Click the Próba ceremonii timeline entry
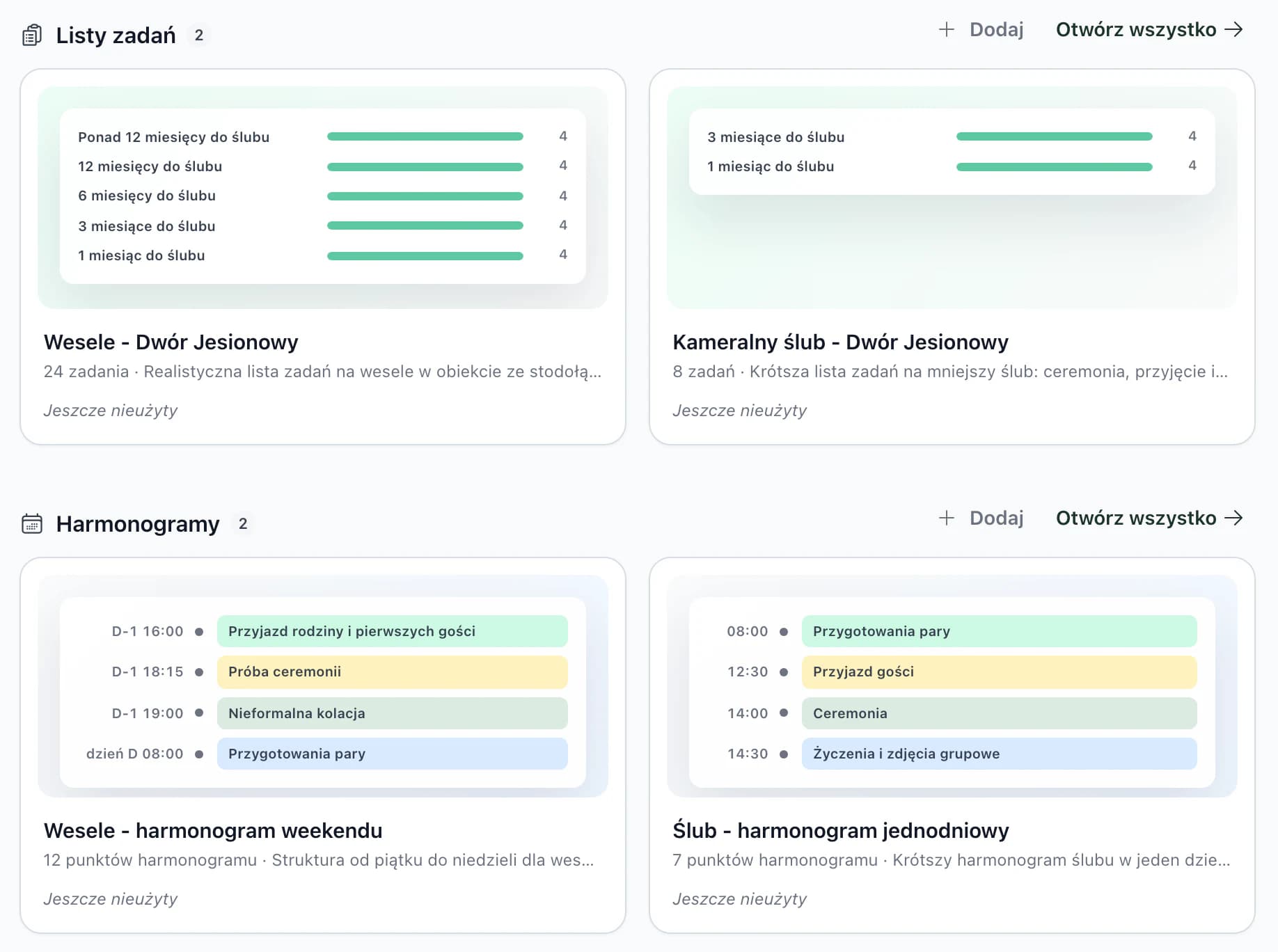The width and height of the screenshot is (1278, 952). (393, 672)
